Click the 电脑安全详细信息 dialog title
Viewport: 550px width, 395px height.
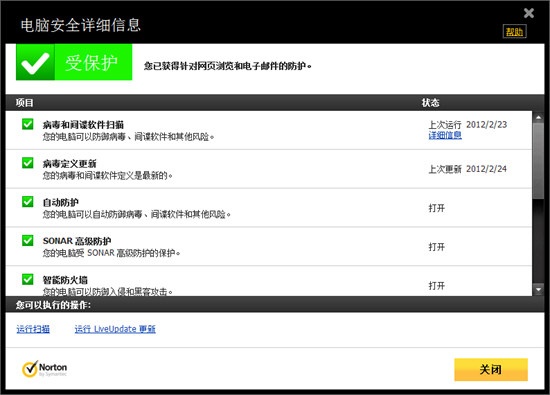click(x=81, y=25)
